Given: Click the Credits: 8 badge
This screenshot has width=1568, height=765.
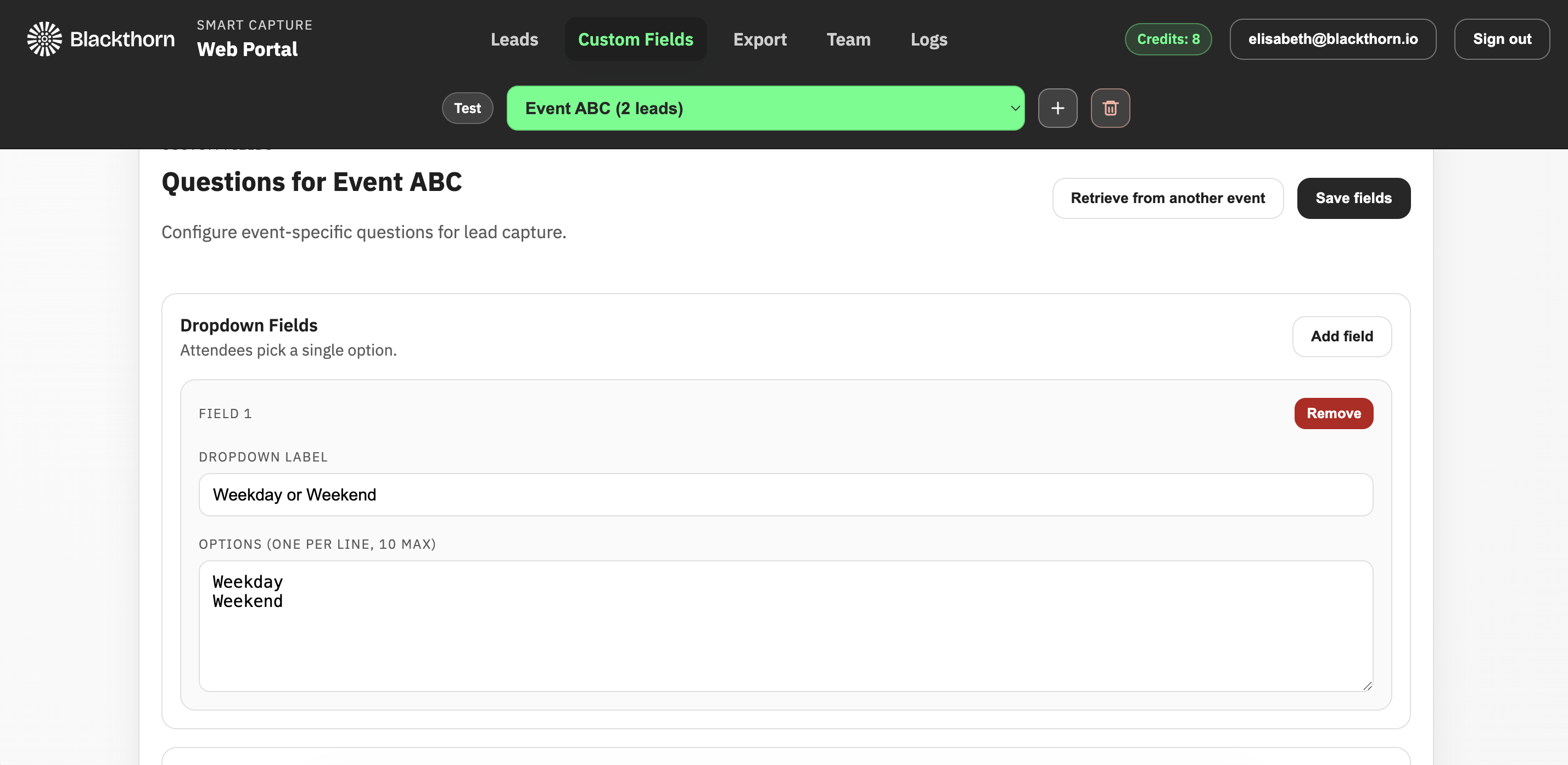Looking at the screenshot, I should (x=1167, y=38).
